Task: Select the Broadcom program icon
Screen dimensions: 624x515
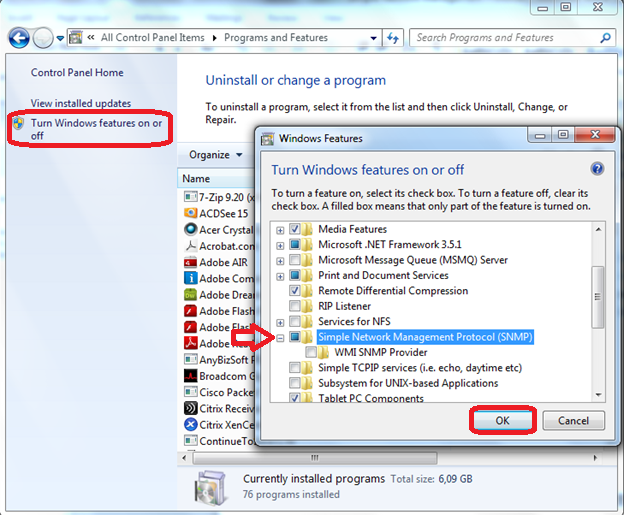Action: [x=191, y=376]
